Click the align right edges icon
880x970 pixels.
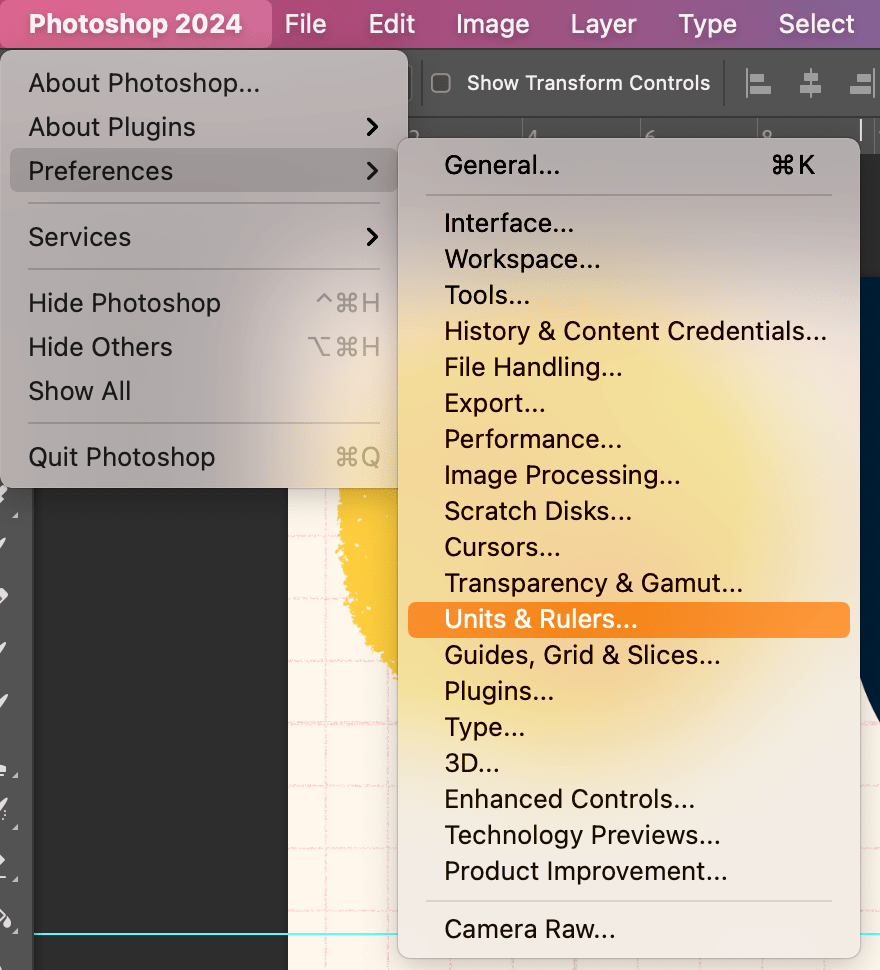coord(862,83)
